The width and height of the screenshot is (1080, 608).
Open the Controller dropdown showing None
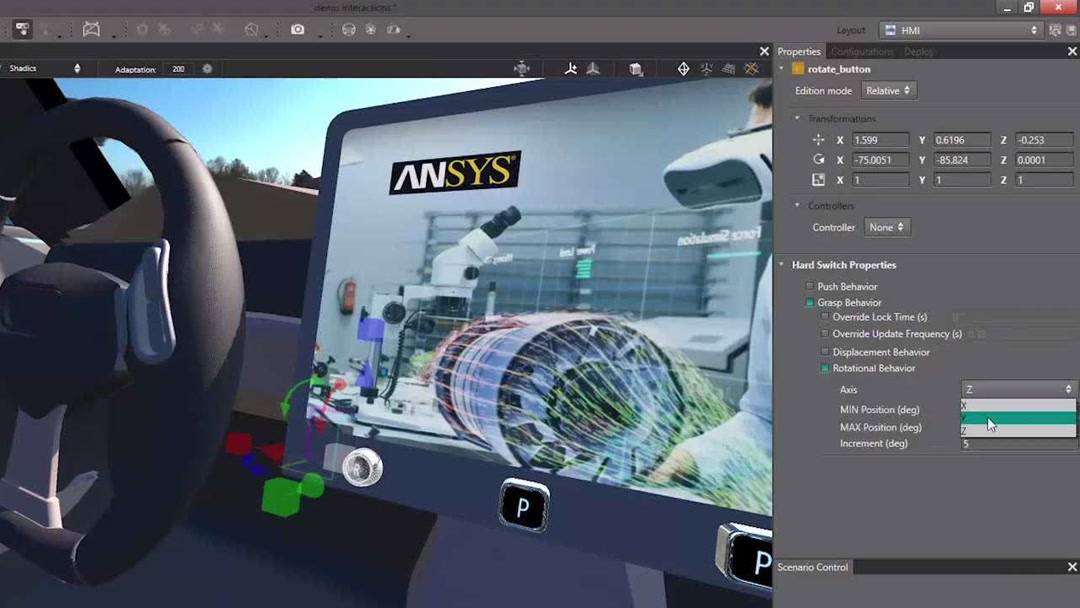(x=887, y=227)
